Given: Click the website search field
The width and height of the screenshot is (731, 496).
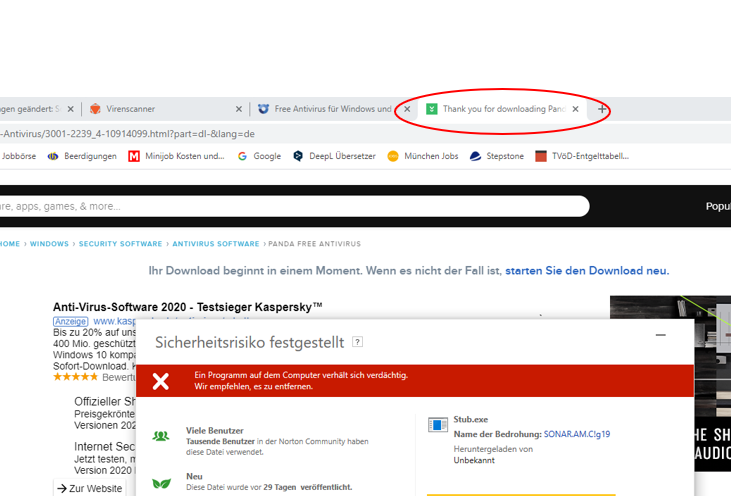Looking at the screenshot, I should (x=294, y=206).
